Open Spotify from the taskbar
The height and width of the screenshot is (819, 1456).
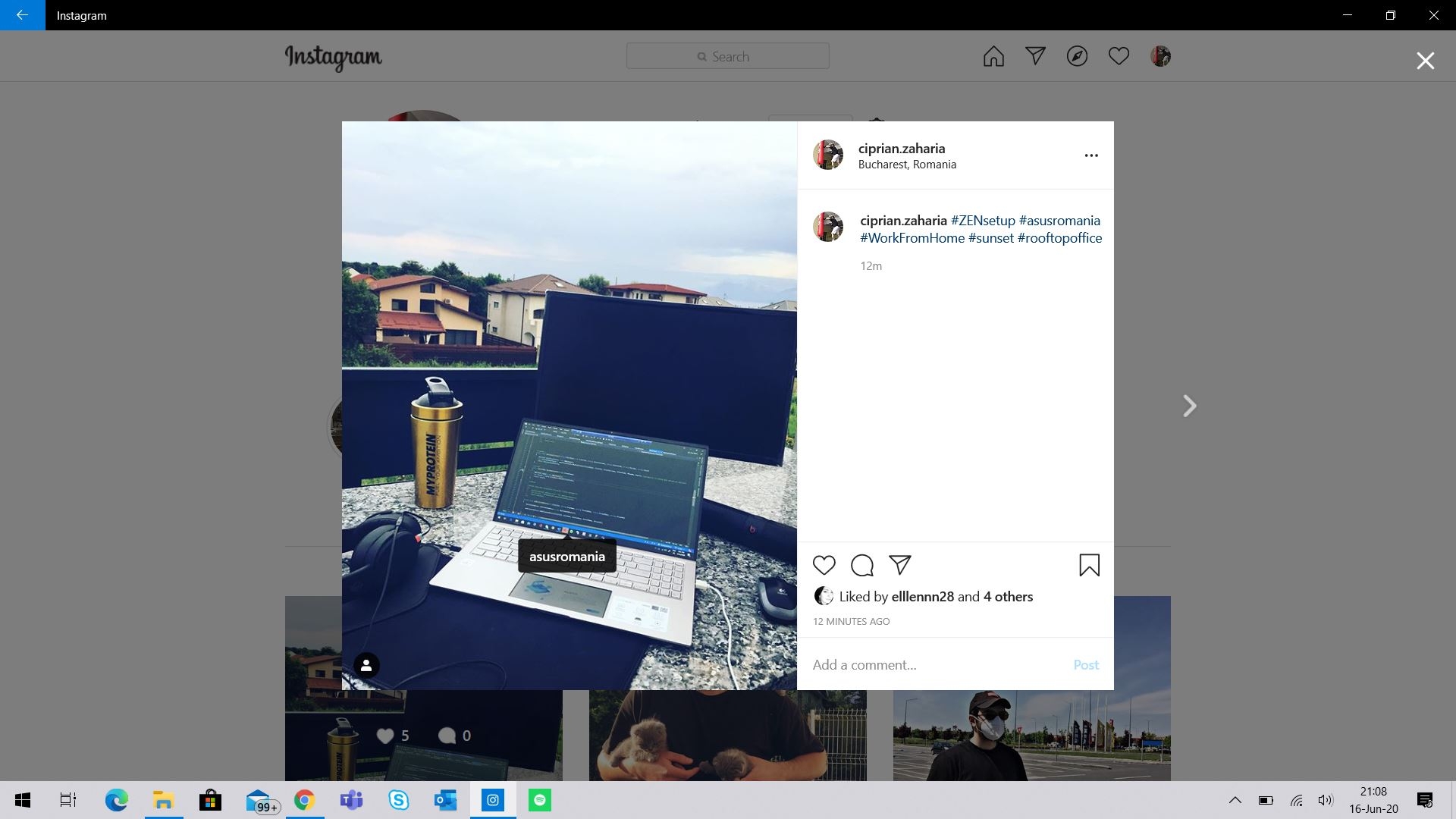tap(540, 800)
